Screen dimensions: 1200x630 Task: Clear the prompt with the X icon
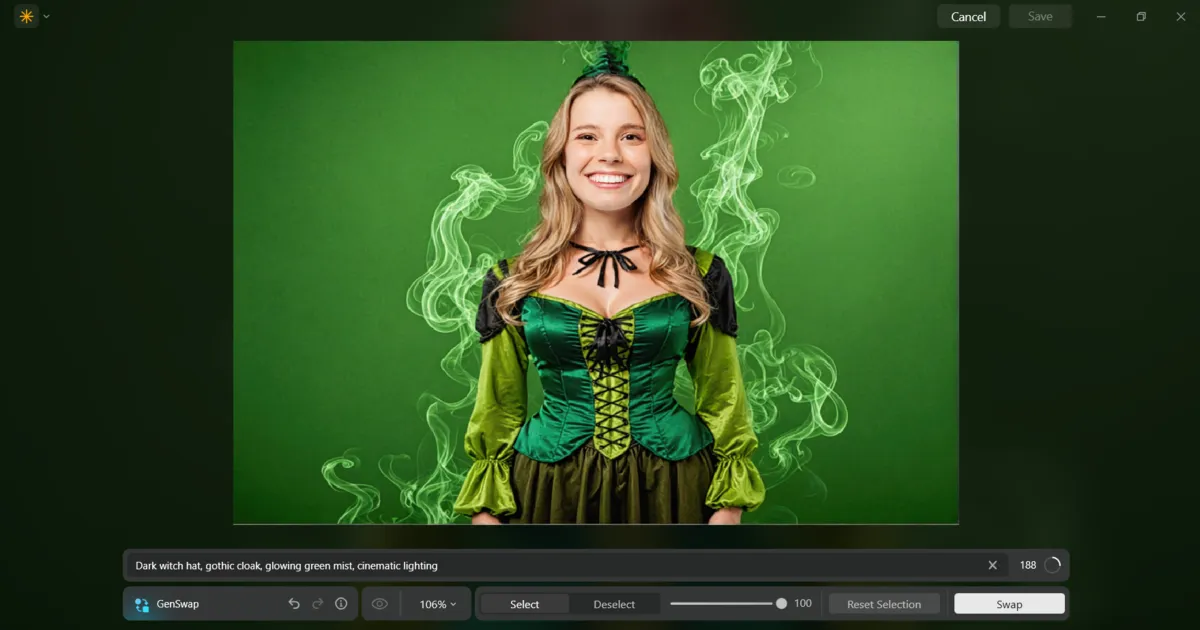coord(992,564)
